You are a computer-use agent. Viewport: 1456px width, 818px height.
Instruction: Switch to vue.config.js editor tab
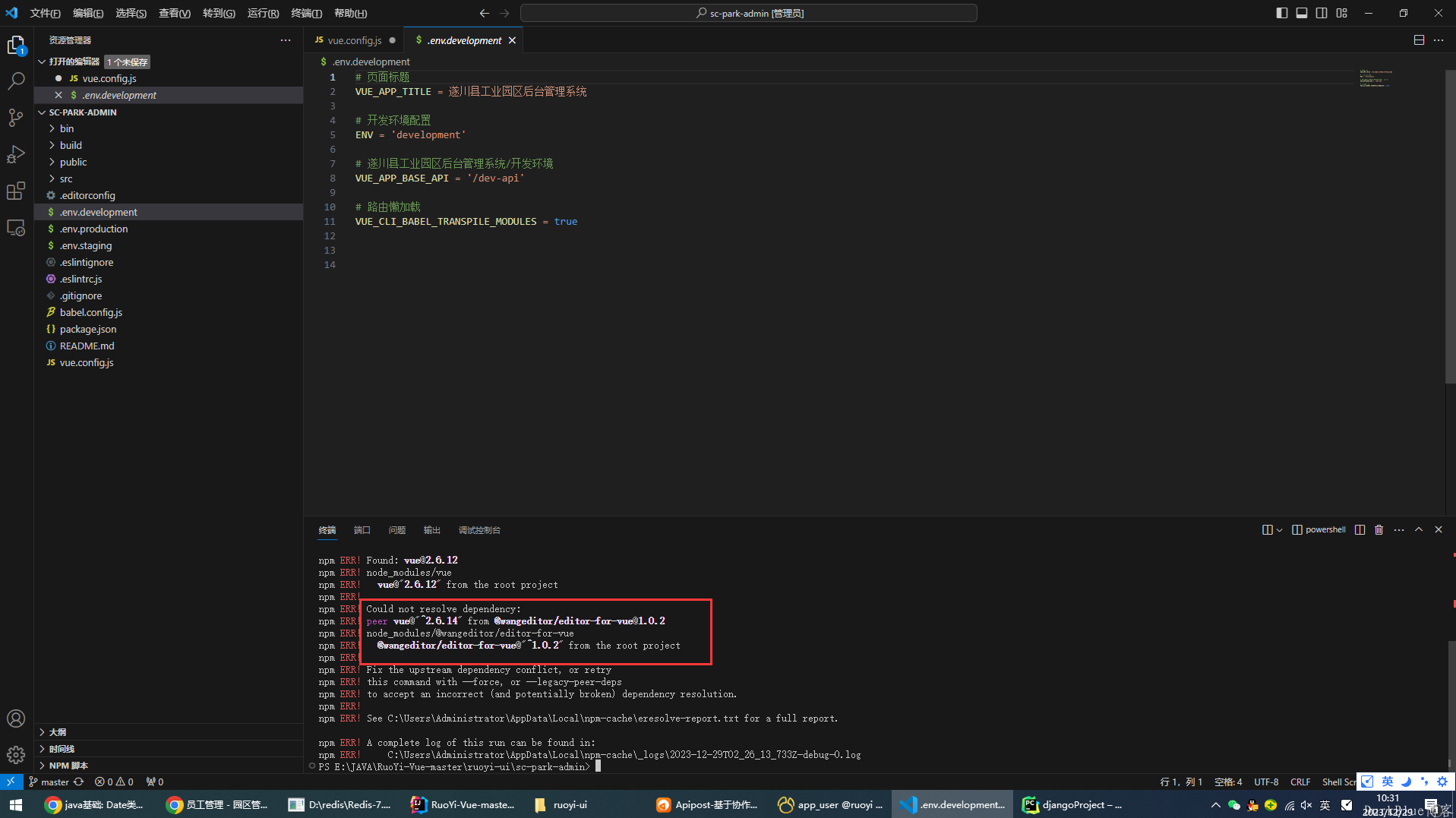(355, 40)
